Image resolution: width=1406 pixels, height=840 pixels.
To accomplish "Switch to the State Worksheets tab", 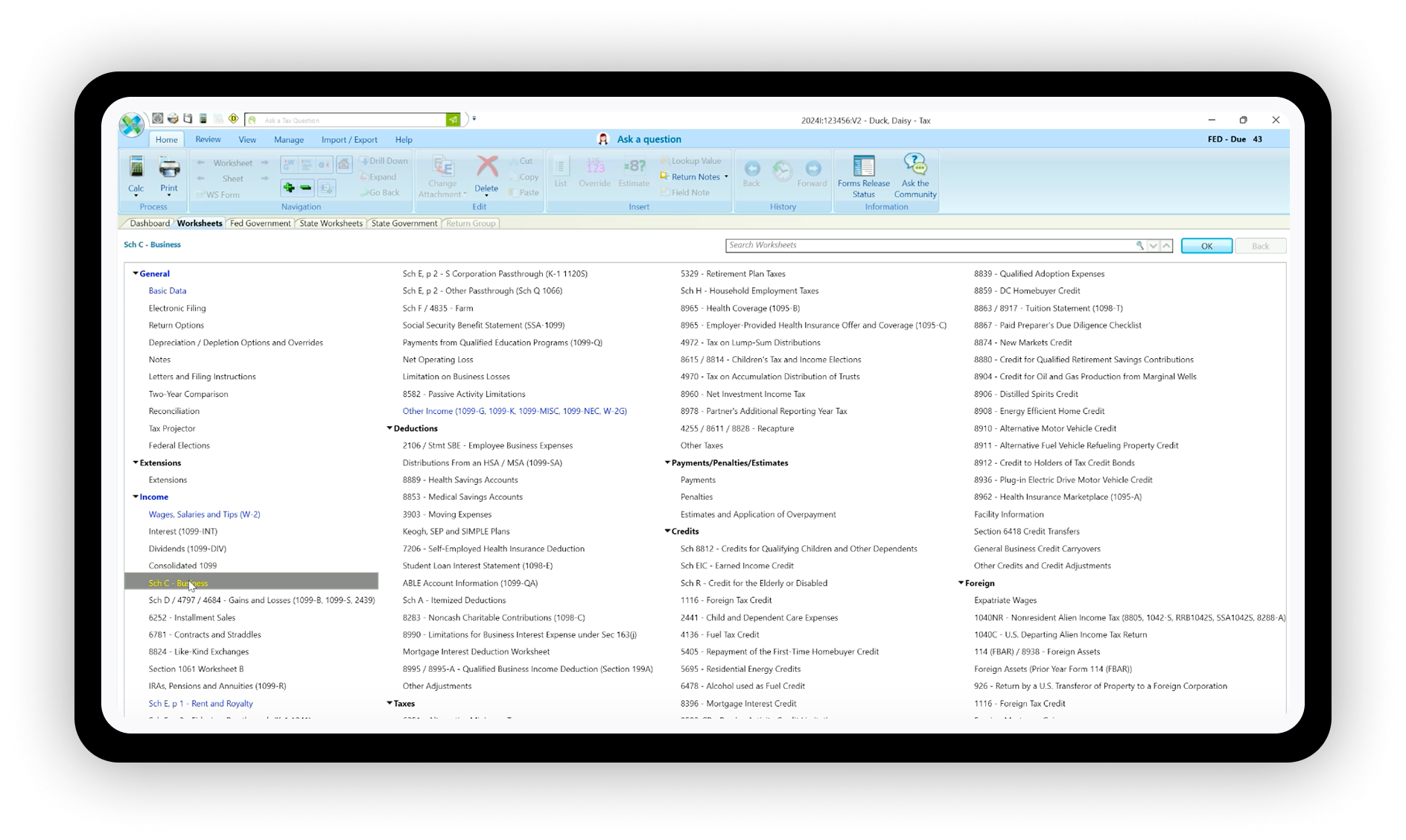I will pos(331,223).
